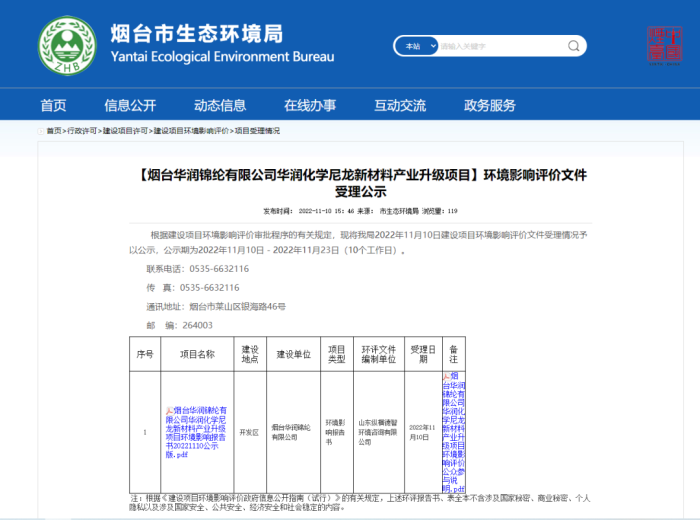
Task: Go to 首页 in the navigation bar
Action: tap(53, 105)
